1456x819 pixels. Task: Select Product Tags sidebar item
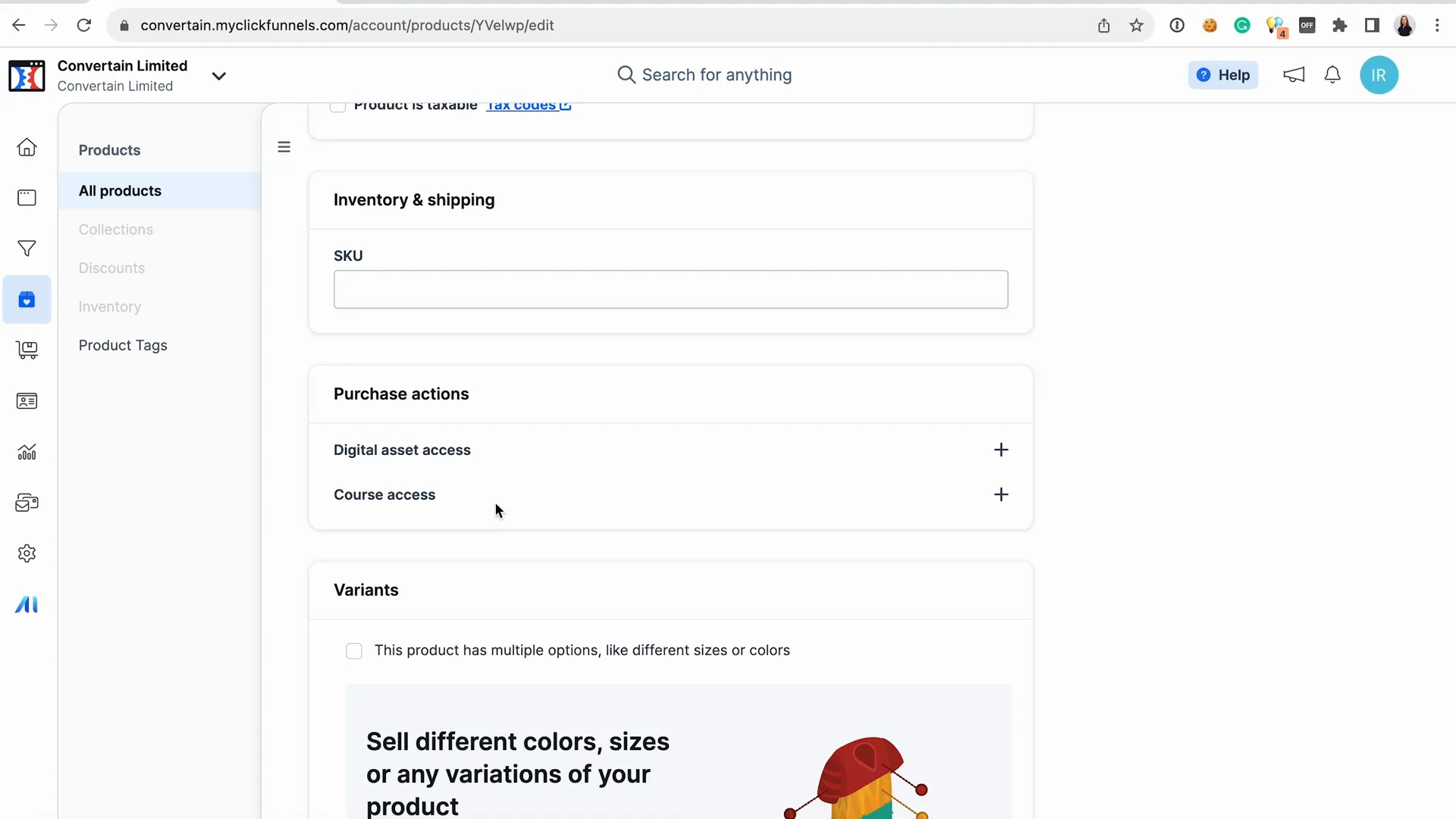123,345
